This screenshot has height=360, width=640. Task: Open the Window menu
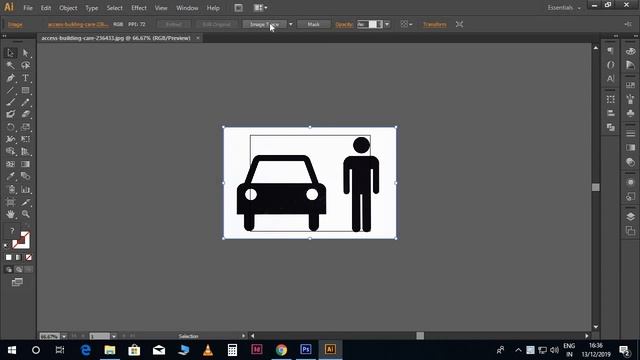pos(187,8)
